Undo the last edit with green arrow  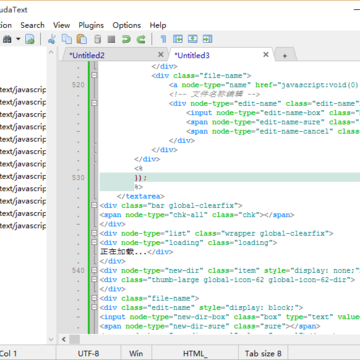(x=126, y=39)
